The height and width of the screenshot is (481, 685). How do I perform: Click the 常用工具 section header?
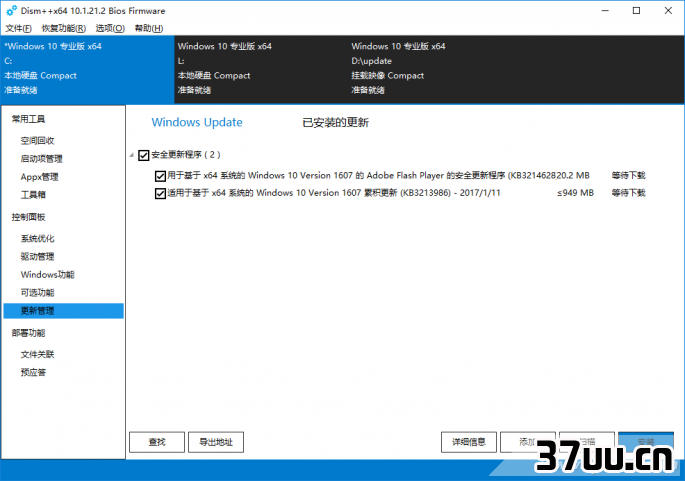(x=28, y=119)
